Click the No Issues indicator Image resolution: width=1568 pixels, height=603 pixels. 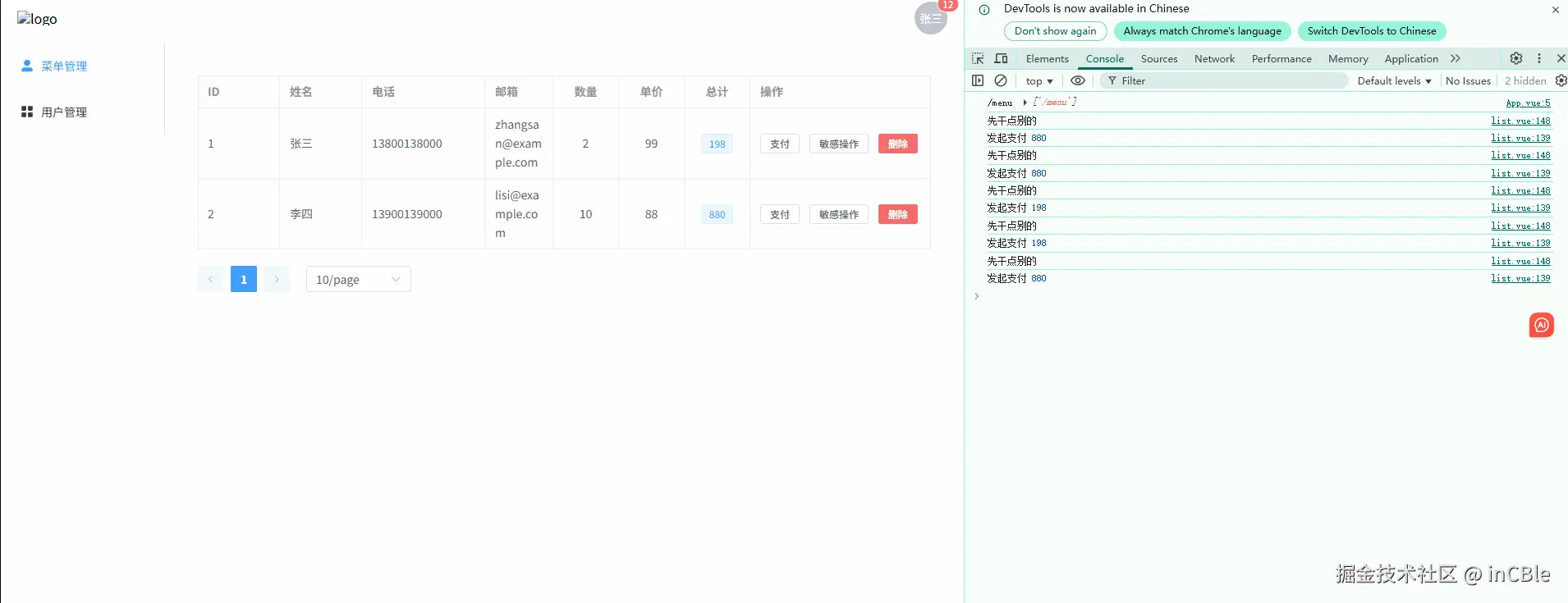(1468, 80)
